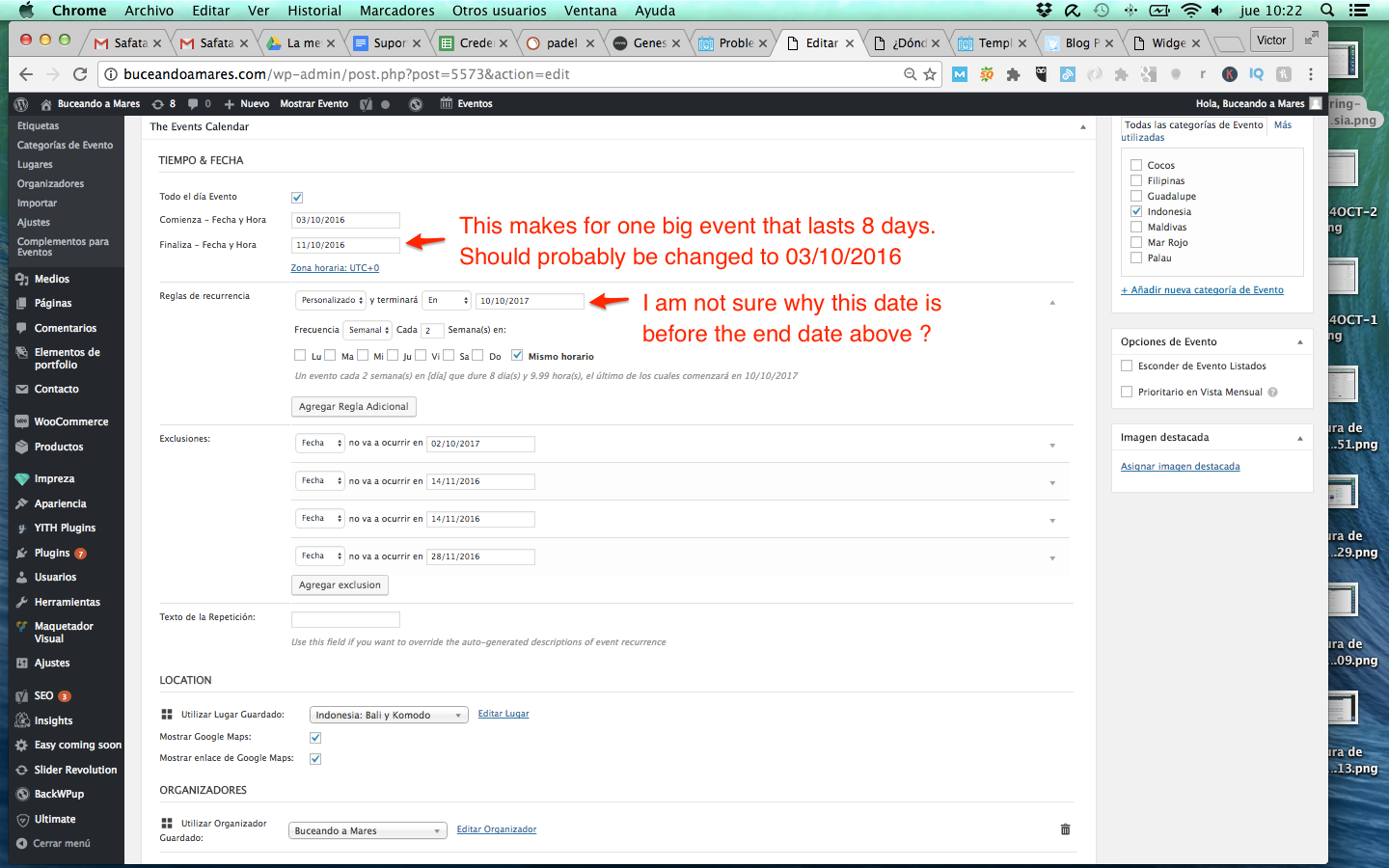Open the Personalizado recurrence dropdown

[x=330, y=301]
